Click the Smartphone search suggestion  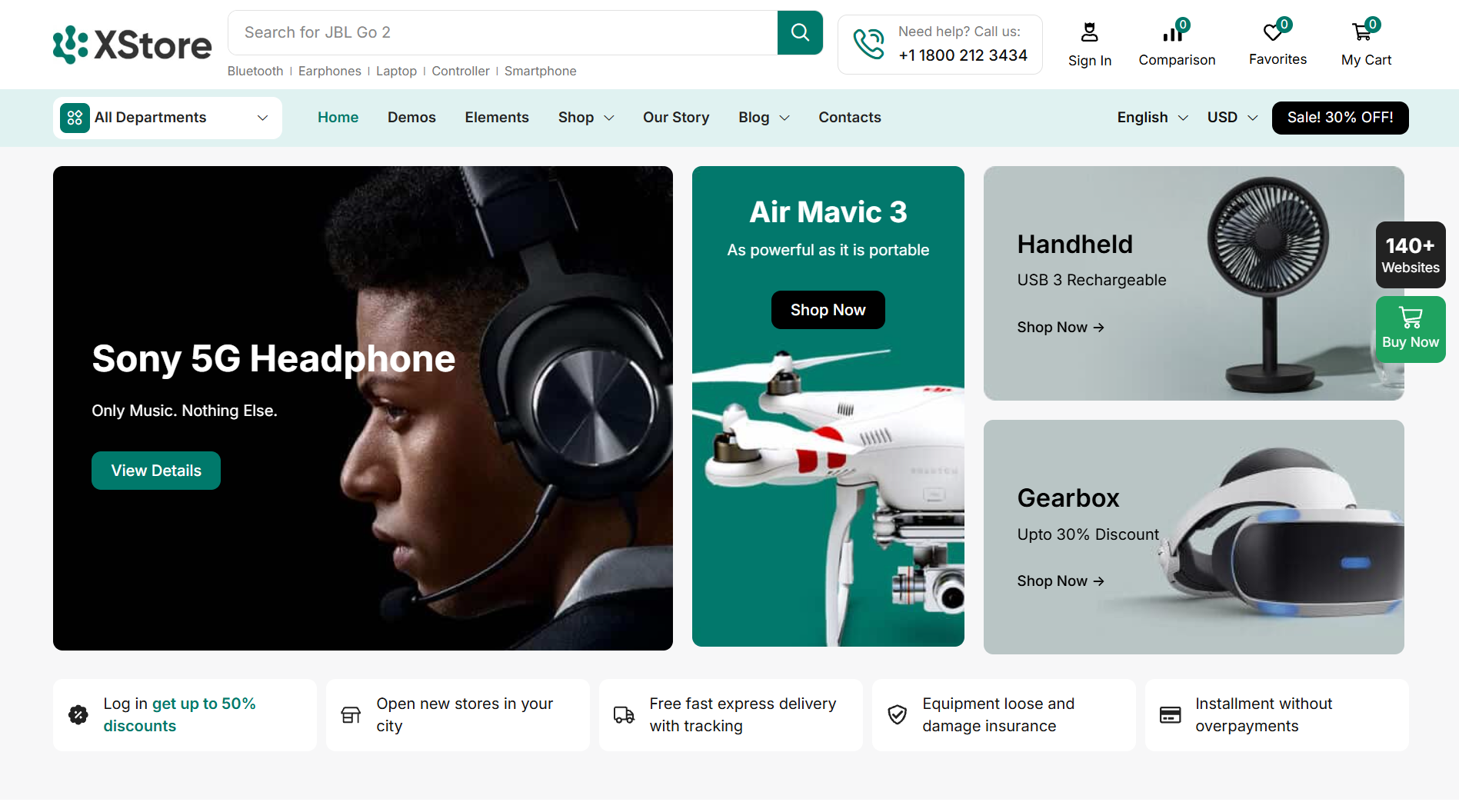coord(541,71)
